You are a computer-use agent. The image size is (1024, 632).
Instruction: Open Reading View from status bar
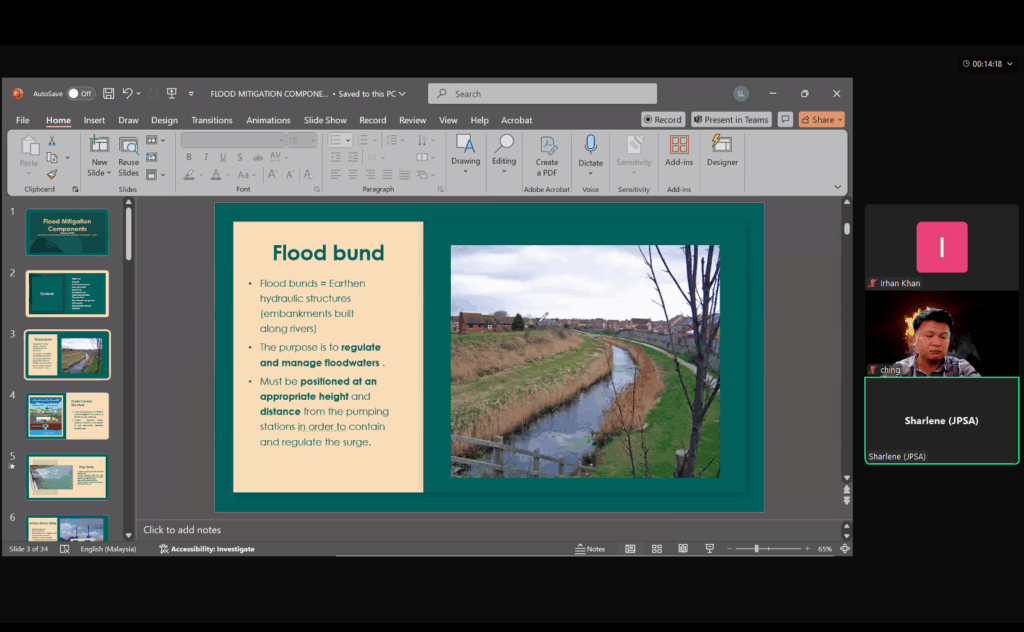pos(683,549)
